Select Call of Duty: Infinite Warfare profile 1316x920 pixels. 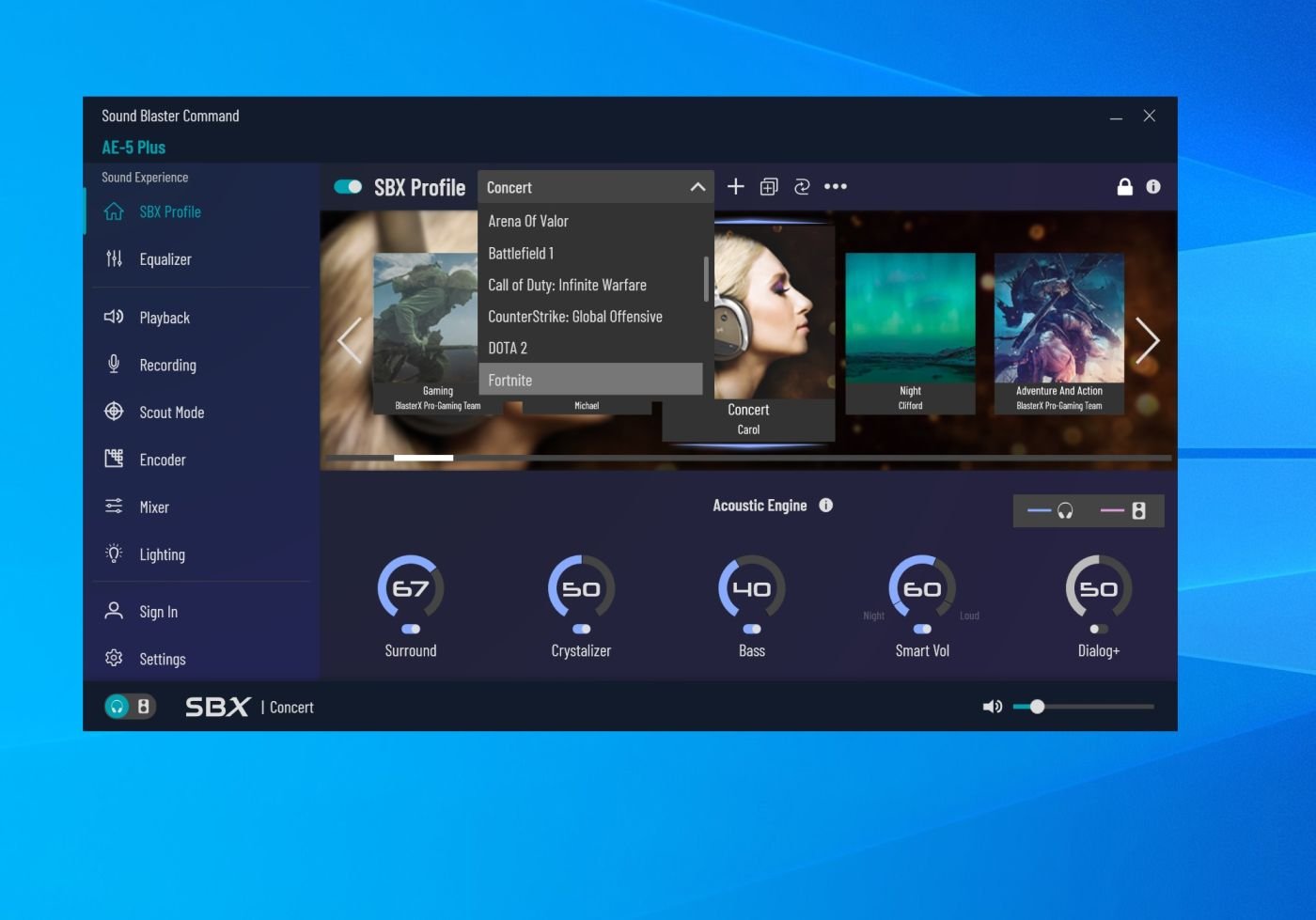pos(590,285)
